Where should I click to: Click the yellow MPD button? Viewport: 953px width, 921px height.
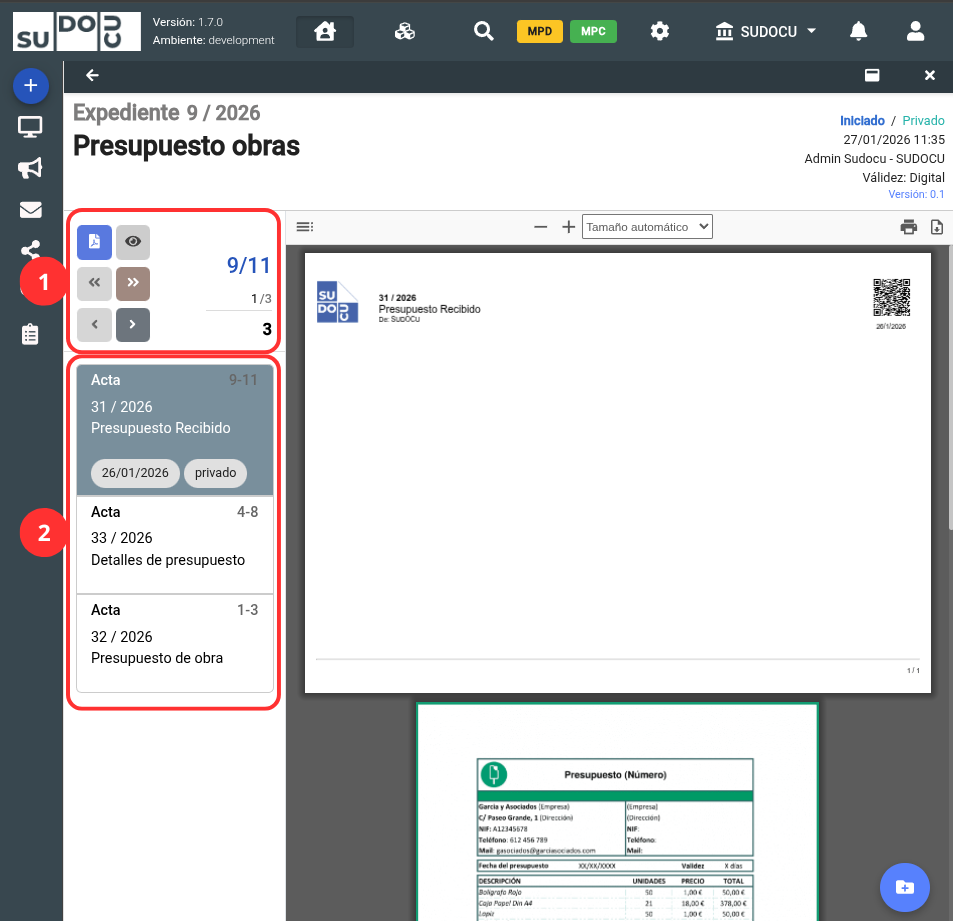(540, 32)
